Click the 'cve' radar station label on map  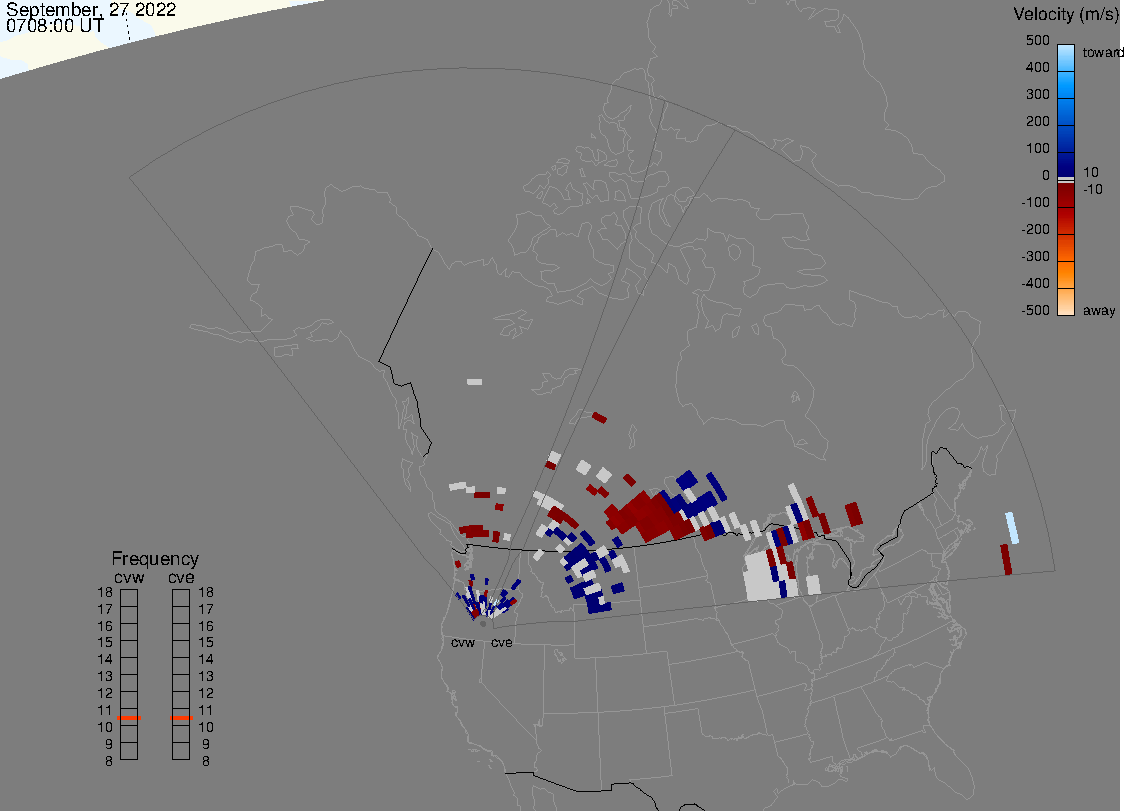[x=502, y=642]
